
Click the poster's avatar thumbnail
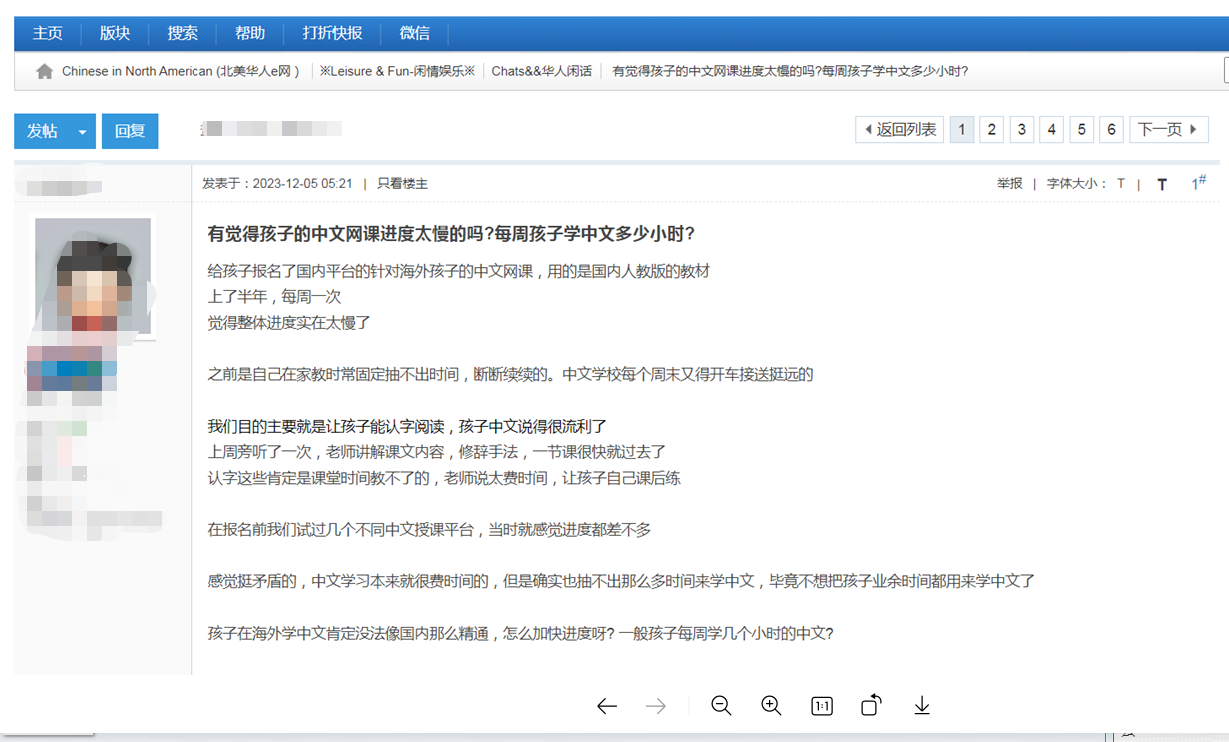[x=93, y=276]
